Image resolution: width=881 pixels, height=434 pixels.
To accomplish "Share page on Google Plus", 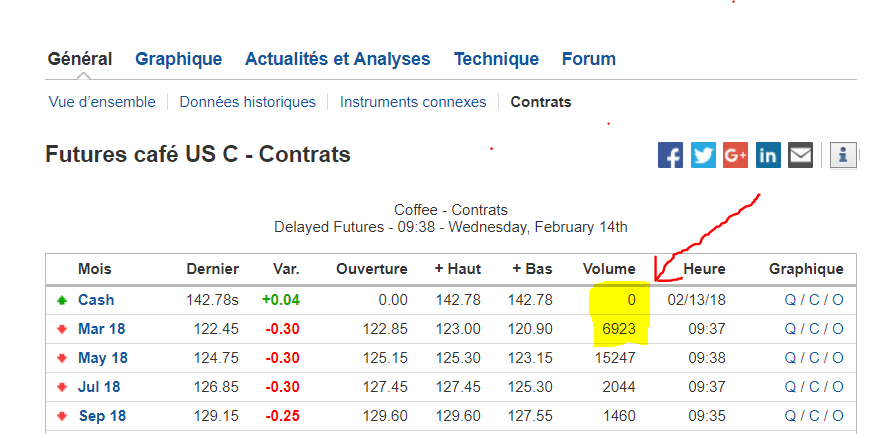I will 735,155.
